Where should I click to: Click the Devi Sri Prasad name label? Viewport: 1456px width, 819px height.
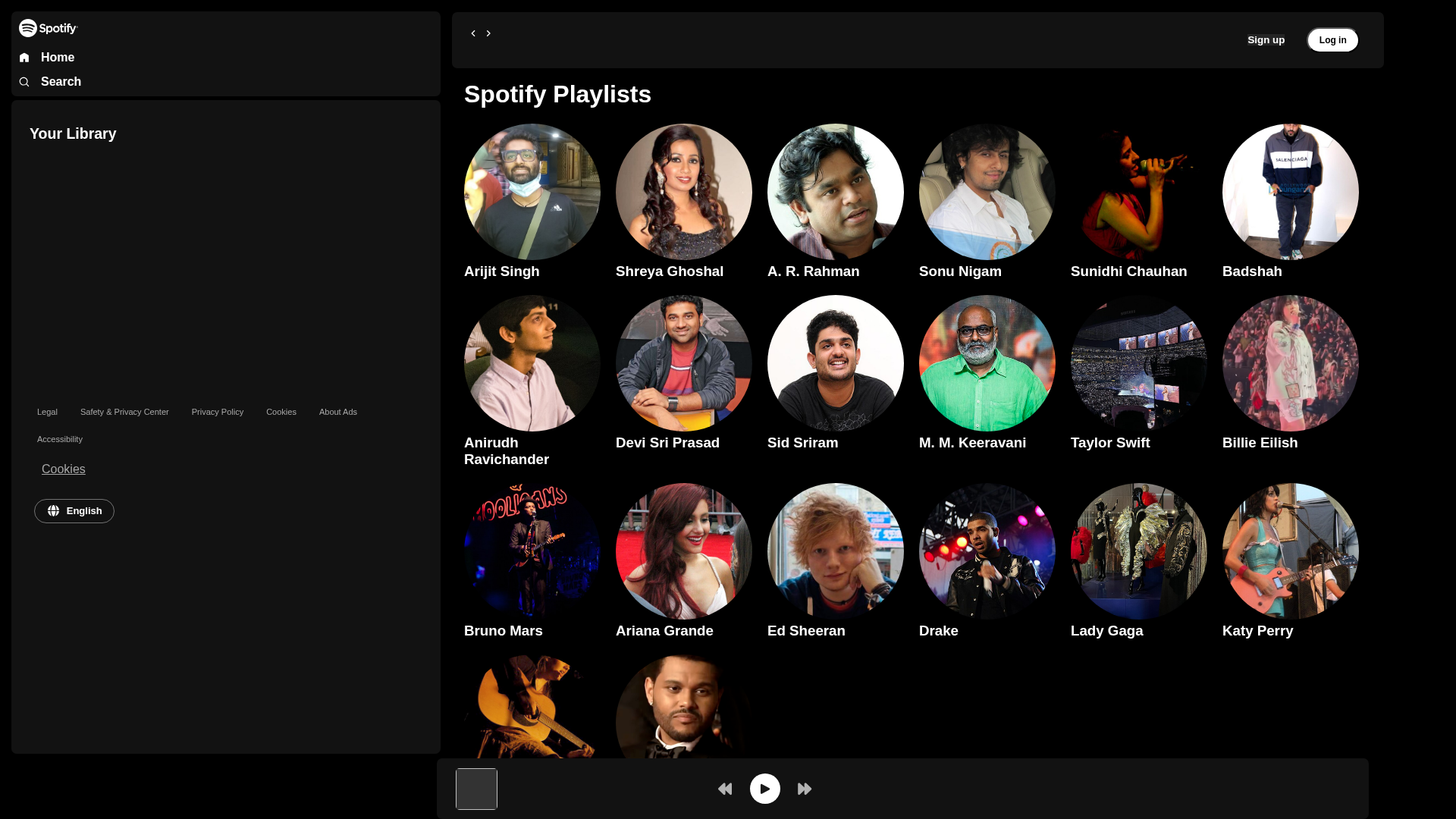click(667, 443)
